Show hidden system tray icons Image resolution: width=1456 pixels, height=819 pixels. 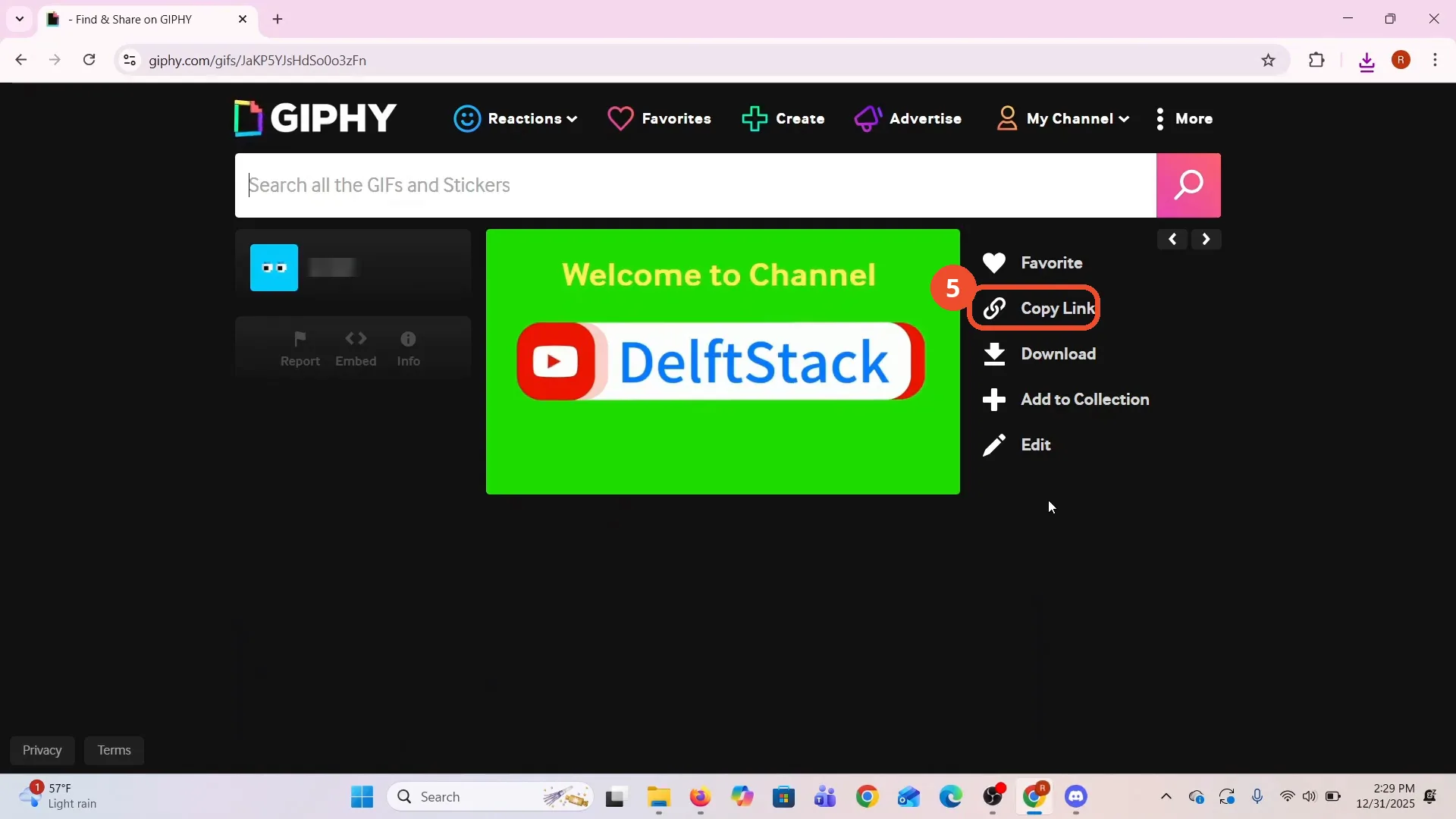click(1166, 796)
